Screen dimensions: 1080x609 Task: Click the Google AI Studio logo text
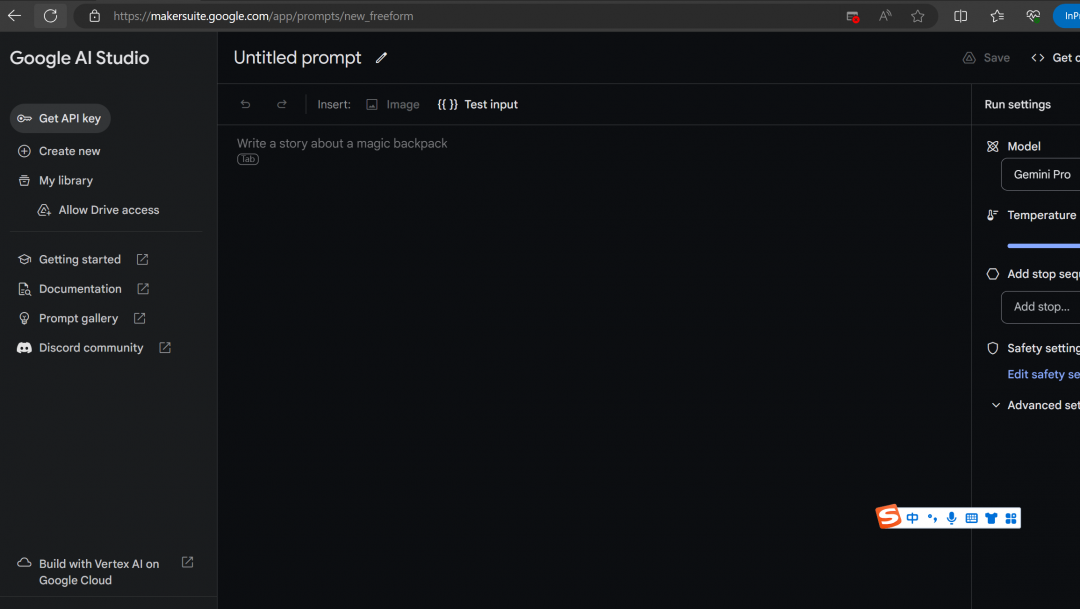click(x=79, y=58)
